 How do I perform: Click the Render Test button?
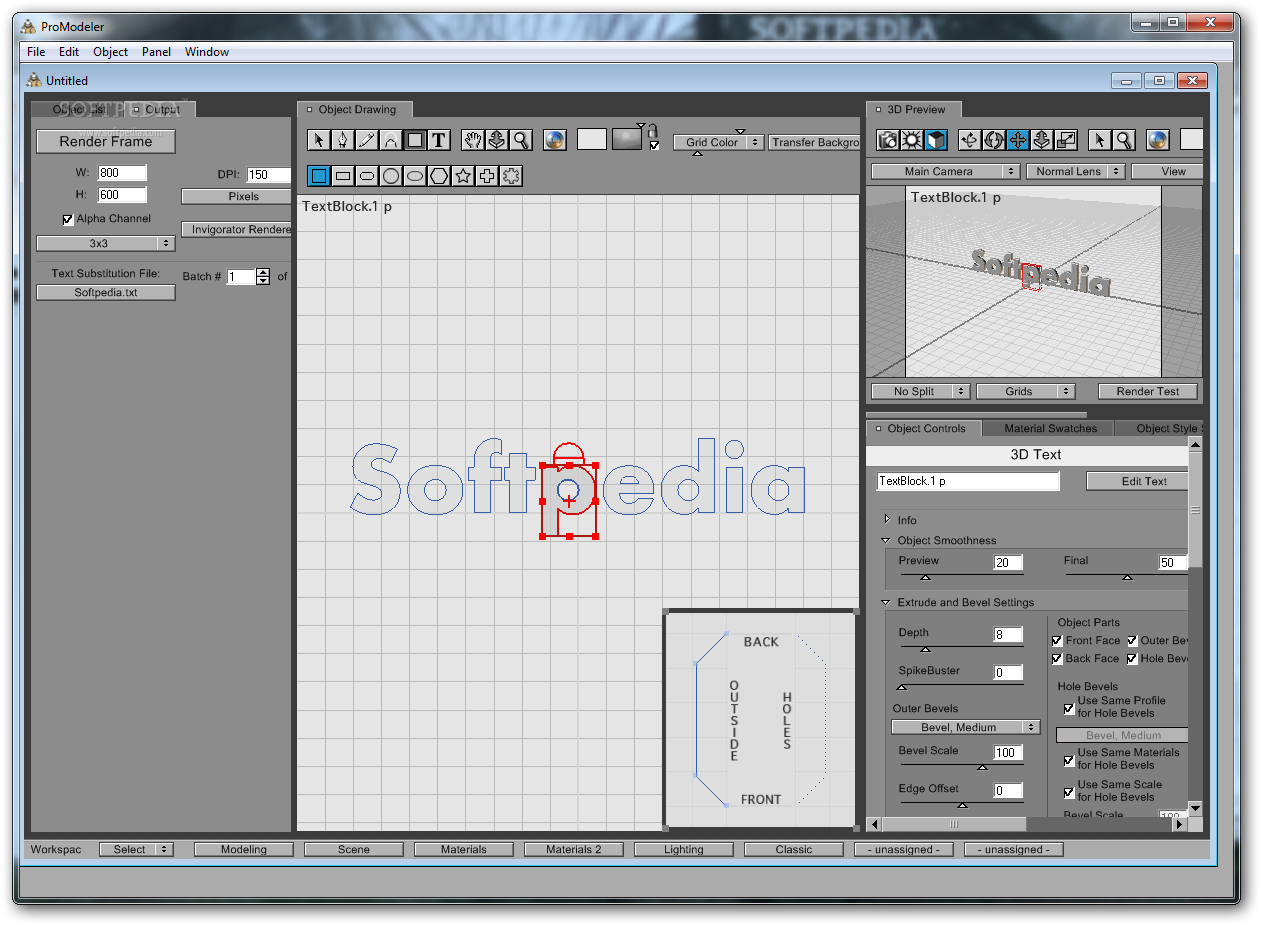tap(1148, 391)
